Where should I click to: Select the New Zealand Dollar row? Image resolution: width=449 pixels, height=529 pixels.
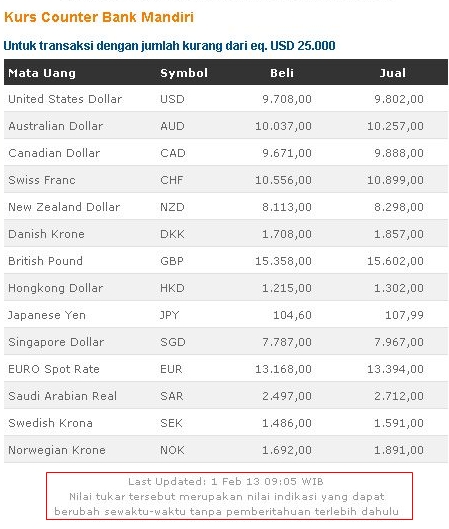(x=226, y=207)
